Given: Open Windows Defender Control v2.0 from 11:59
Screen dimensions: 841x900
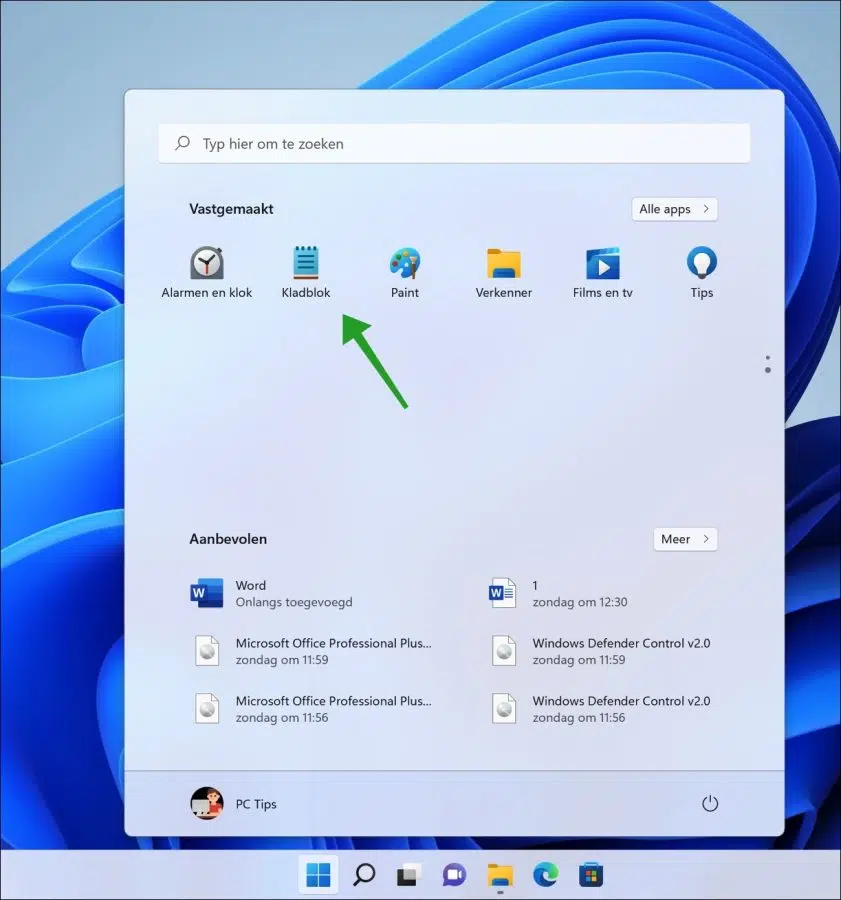Looking at the screenshot, I should [601, 651].
